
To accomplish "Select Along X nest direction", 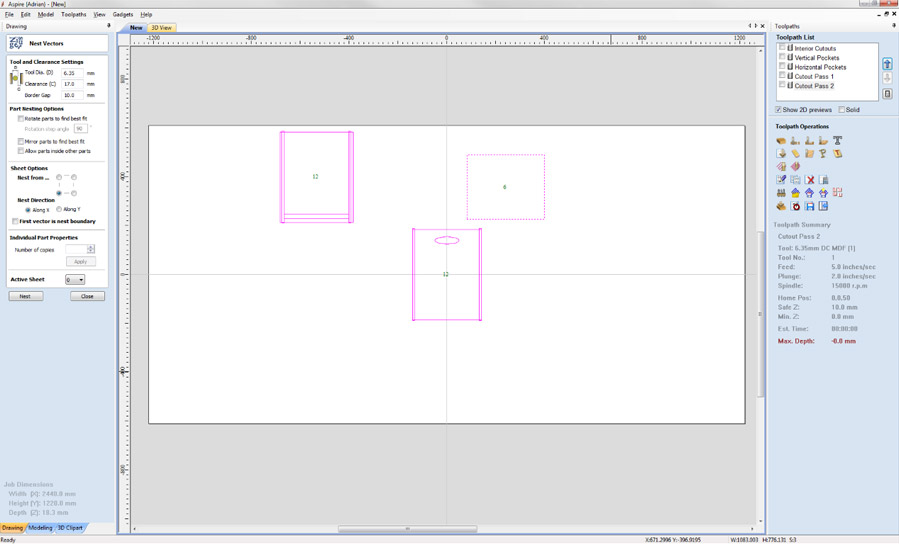I will coord(28,210).
